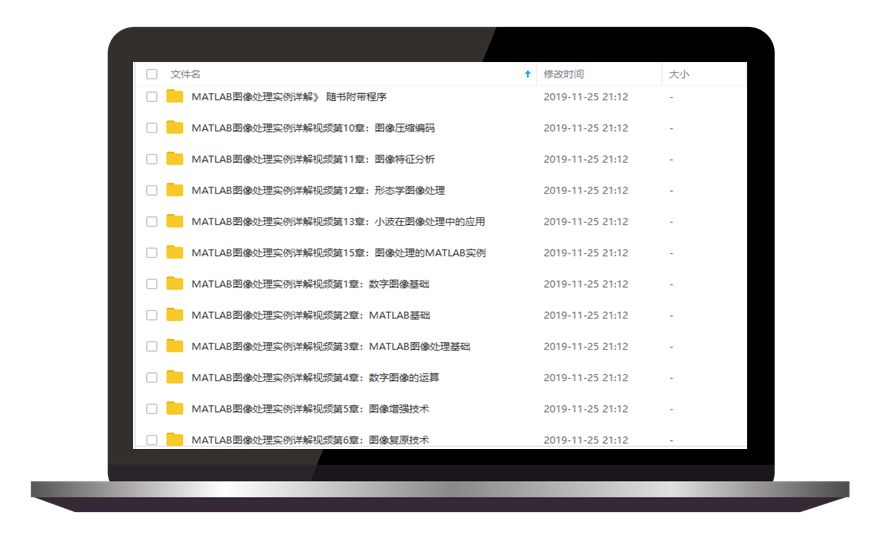Click the date of 第10章 row
Screen dimensions: 881x541
585,128
